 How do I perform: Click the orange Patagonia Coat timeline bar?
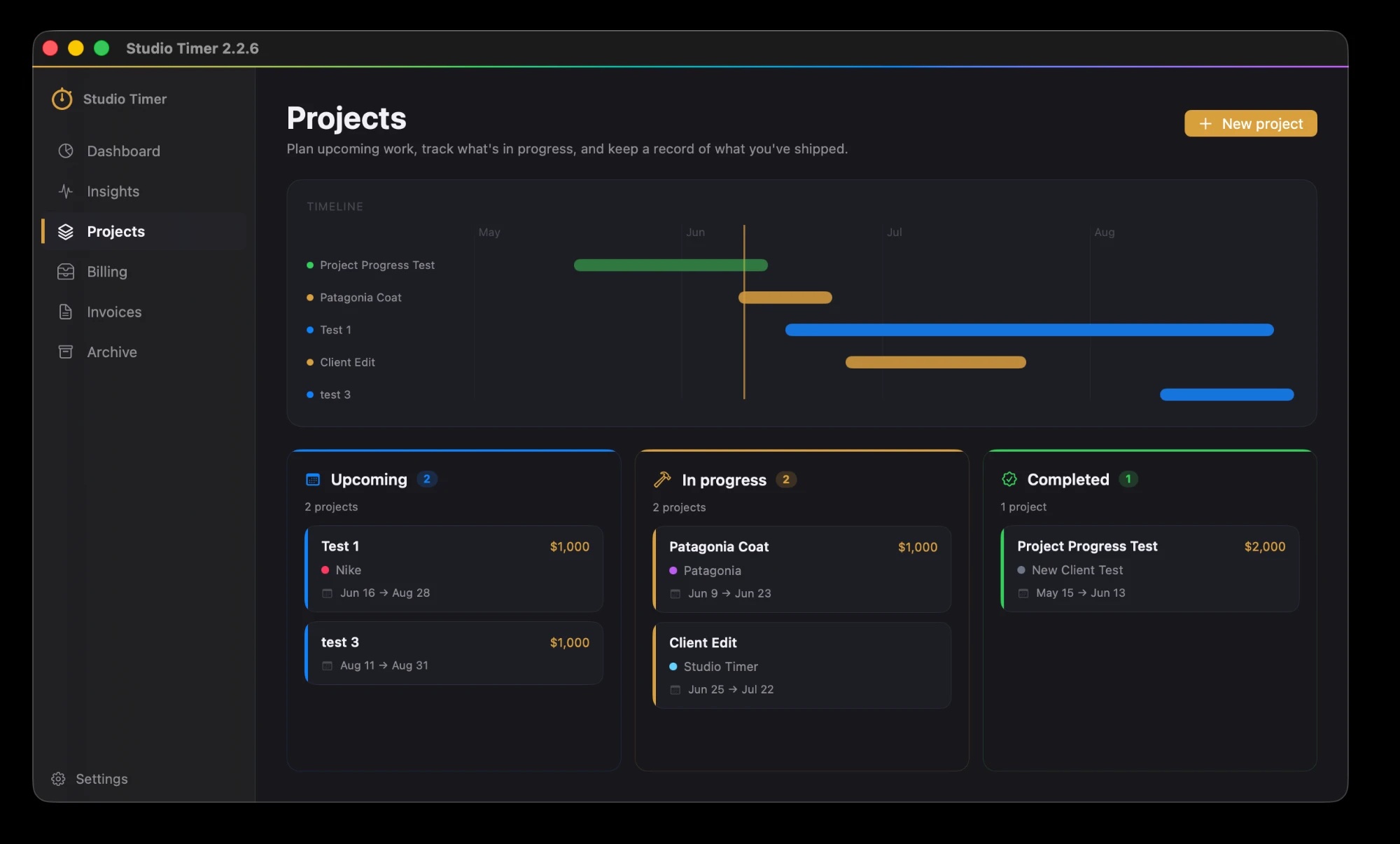click(785, 298)
